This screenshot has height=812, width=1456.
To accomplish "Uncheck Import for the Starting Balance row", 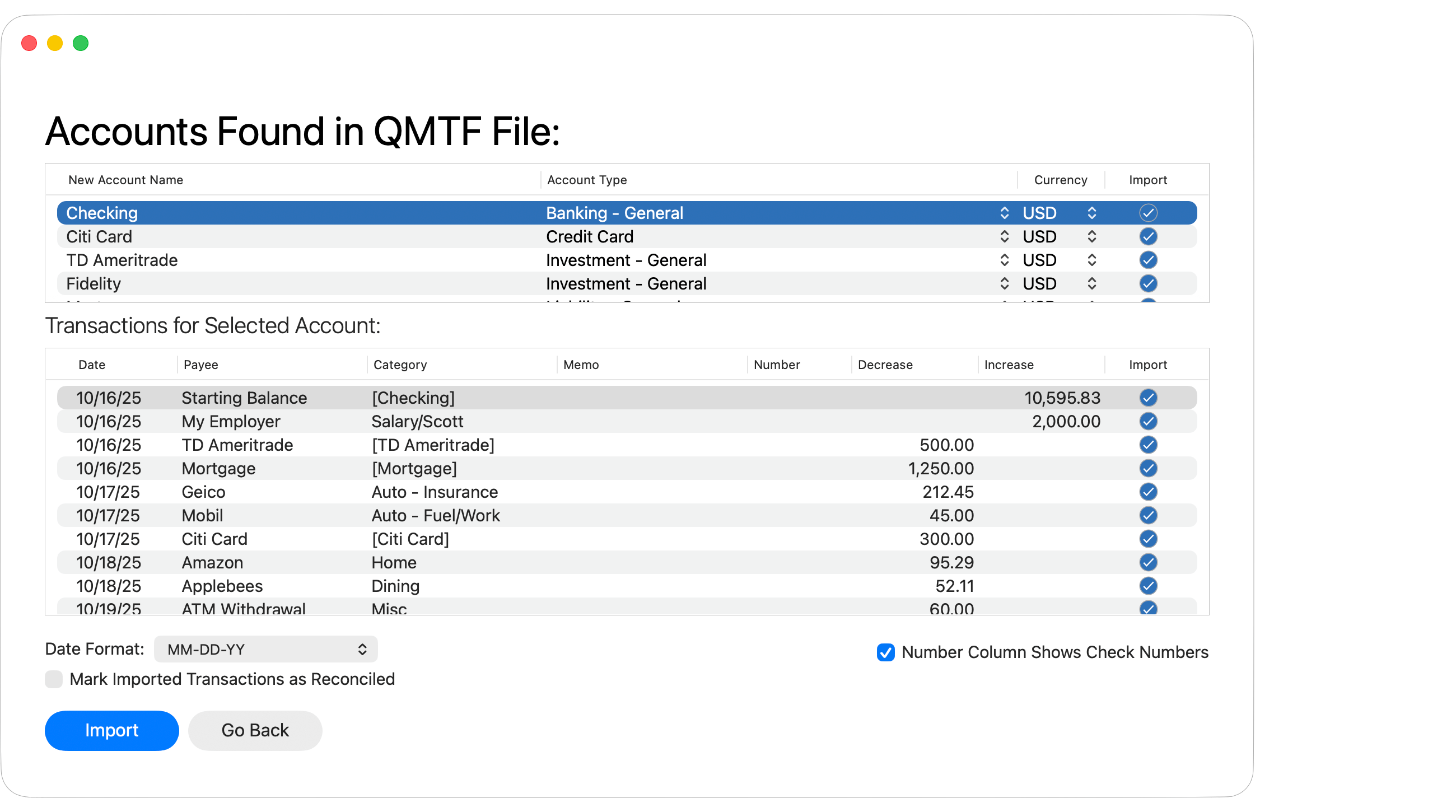I will (1148, 398).
